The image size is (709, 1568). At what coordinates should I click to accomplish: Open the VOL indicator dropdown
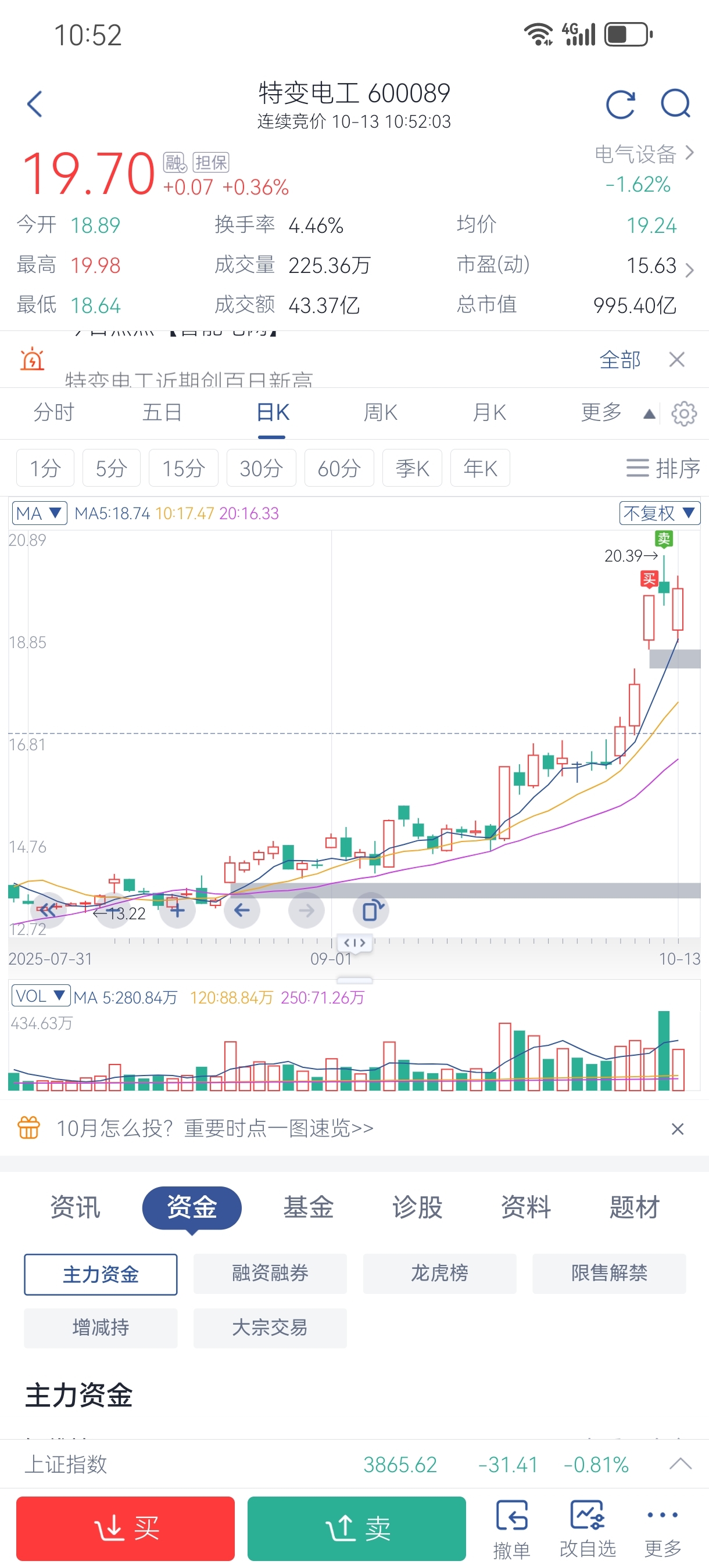(x=40, y=997)
